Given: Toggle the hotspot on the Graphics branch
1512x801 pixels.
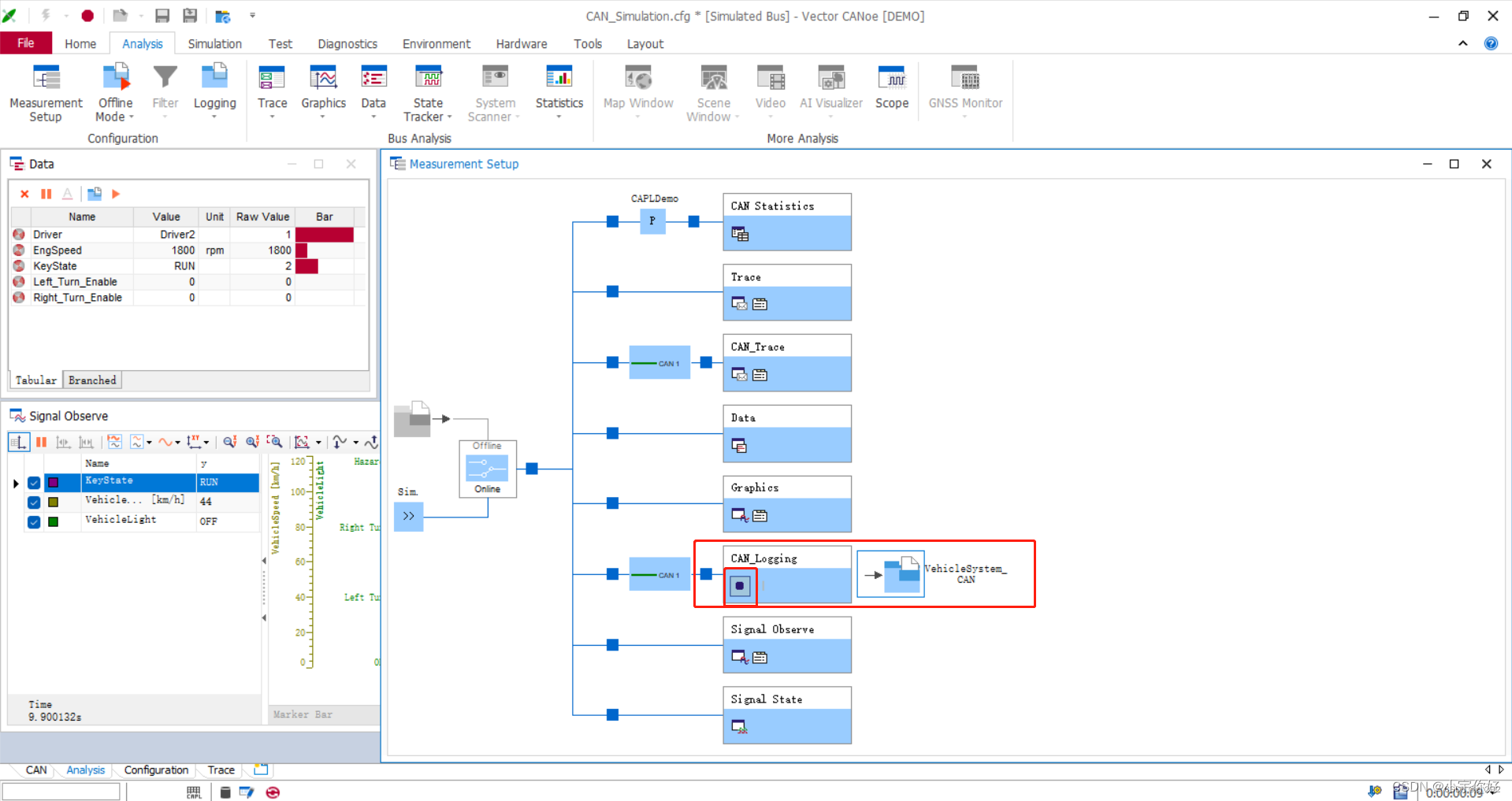Looking at the screenshot, I should pyautogui.click(x=612, y=503).
